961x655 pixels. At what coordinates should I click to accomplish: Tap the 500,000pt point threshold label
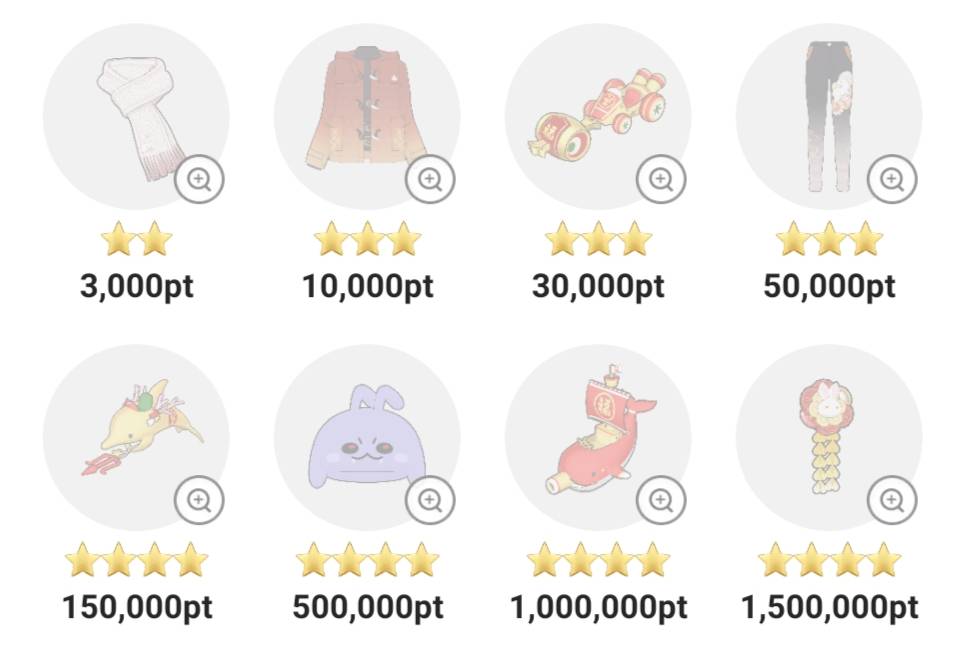[368, 606]
